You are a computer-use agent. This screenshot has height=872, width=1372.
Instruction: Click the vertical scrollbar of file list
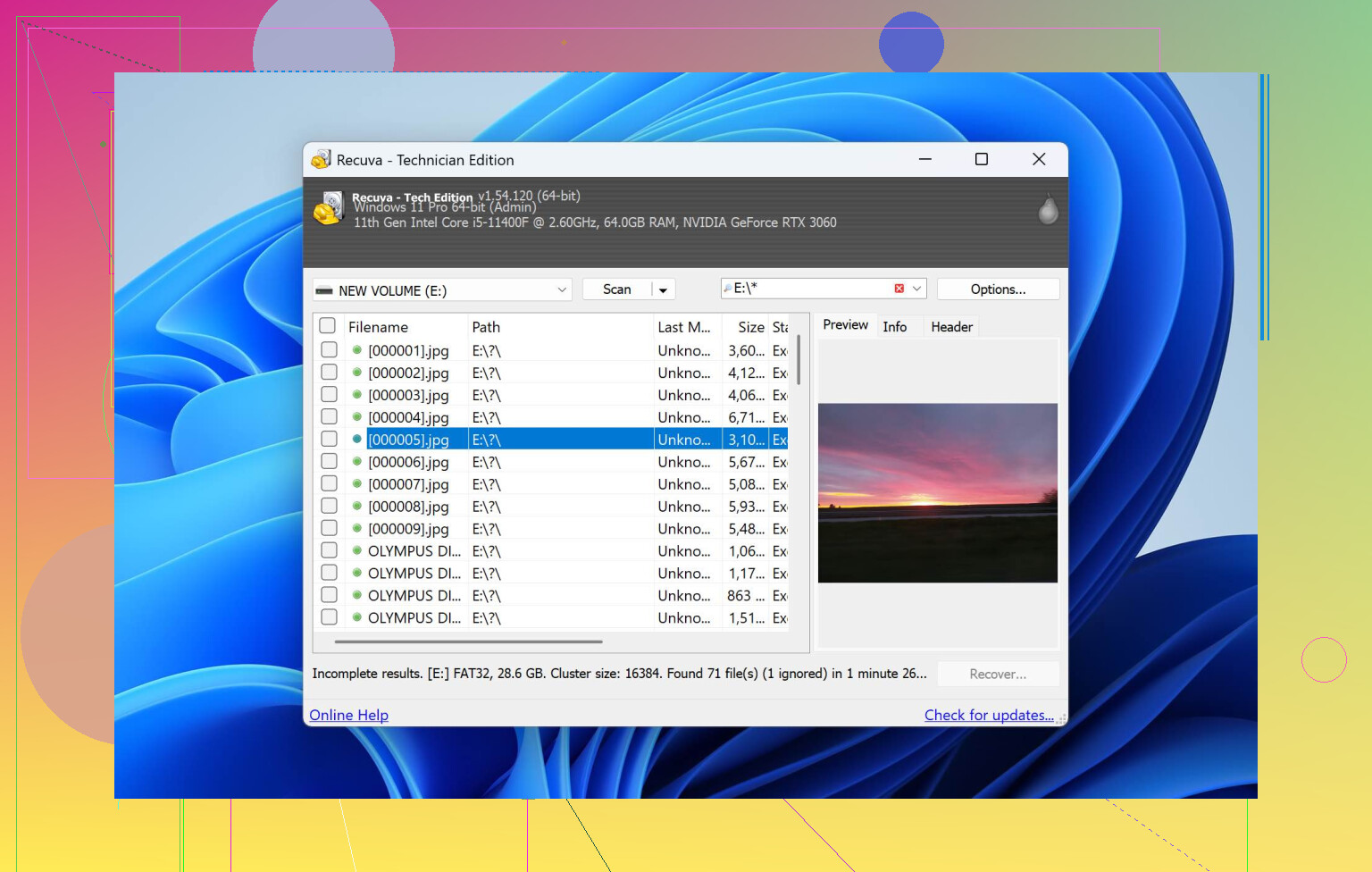tap(798, 360)
